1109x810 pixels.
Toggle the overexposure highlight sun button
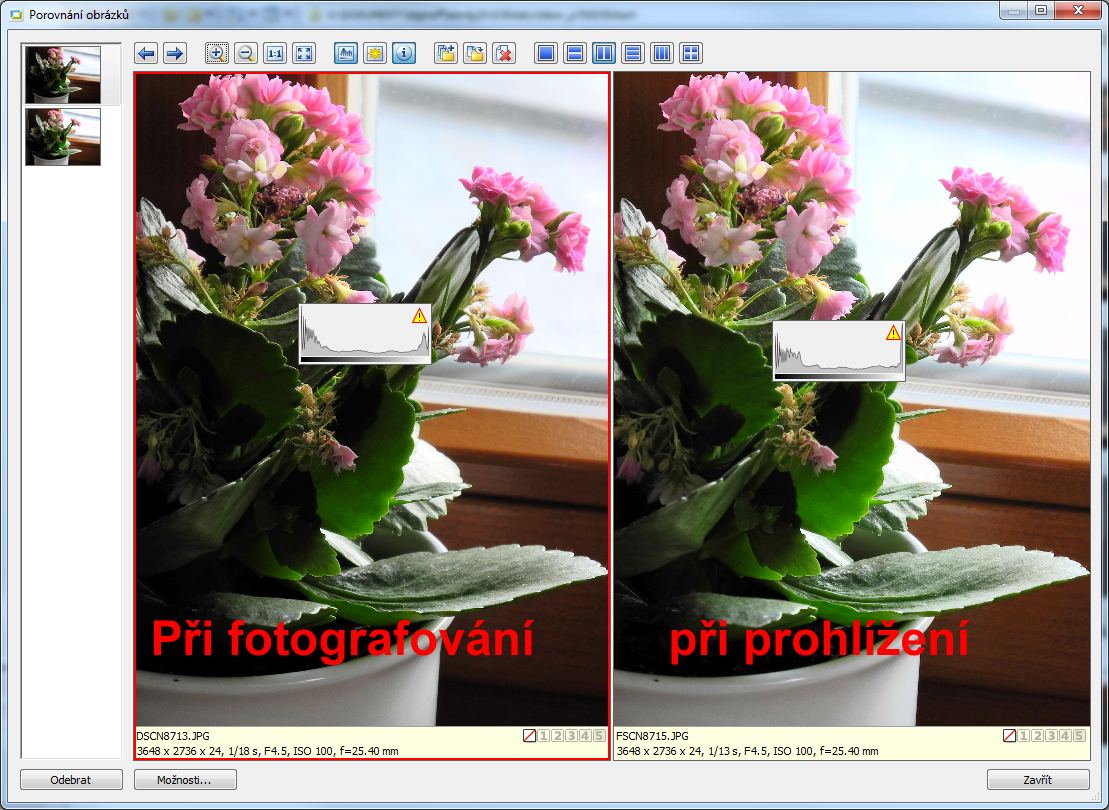tap(375, 53)
